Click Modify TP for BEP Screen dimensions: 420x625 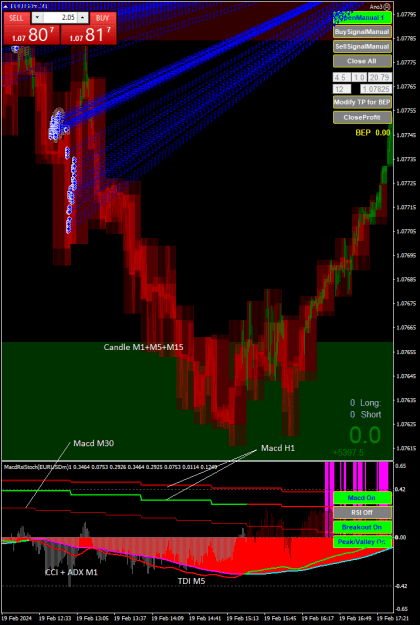pos(362,102)
